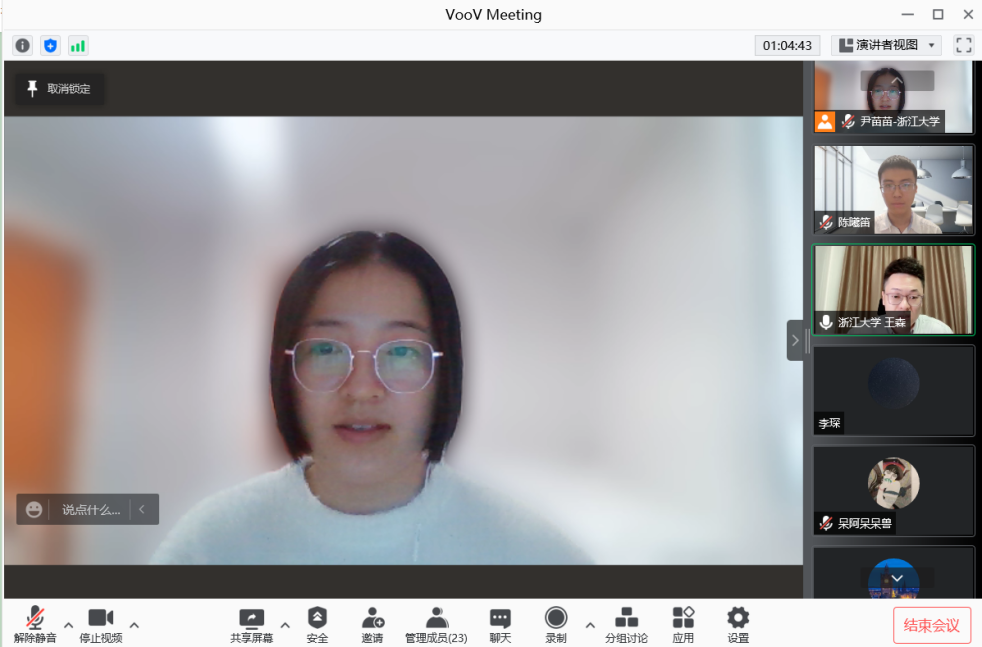Expand video options arrow beside 停止视频
This screenshot has width=982, height=647.
[134, 625]
